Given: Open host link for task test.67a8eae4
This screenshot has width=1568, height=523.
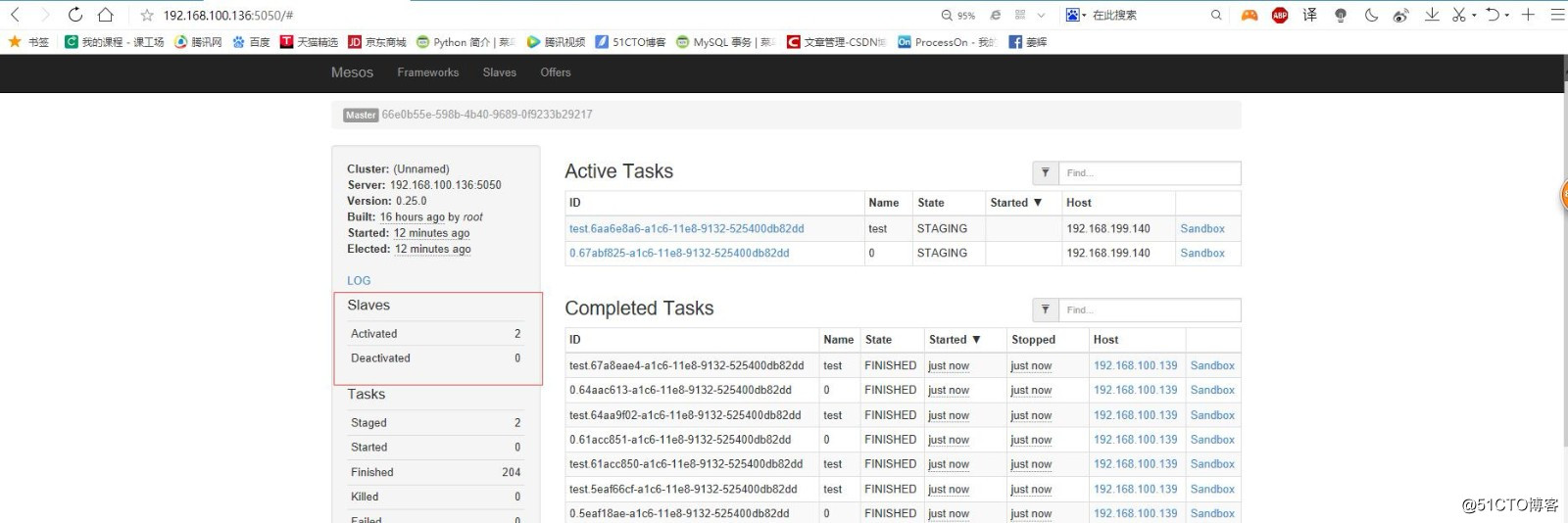Looking at the screenshot, I should [1135, 365].
